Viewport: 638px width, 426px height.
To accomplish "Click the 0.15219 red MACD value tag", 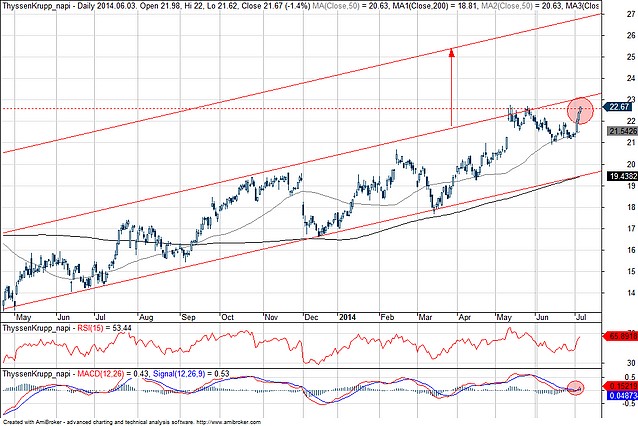I will 623,386.
